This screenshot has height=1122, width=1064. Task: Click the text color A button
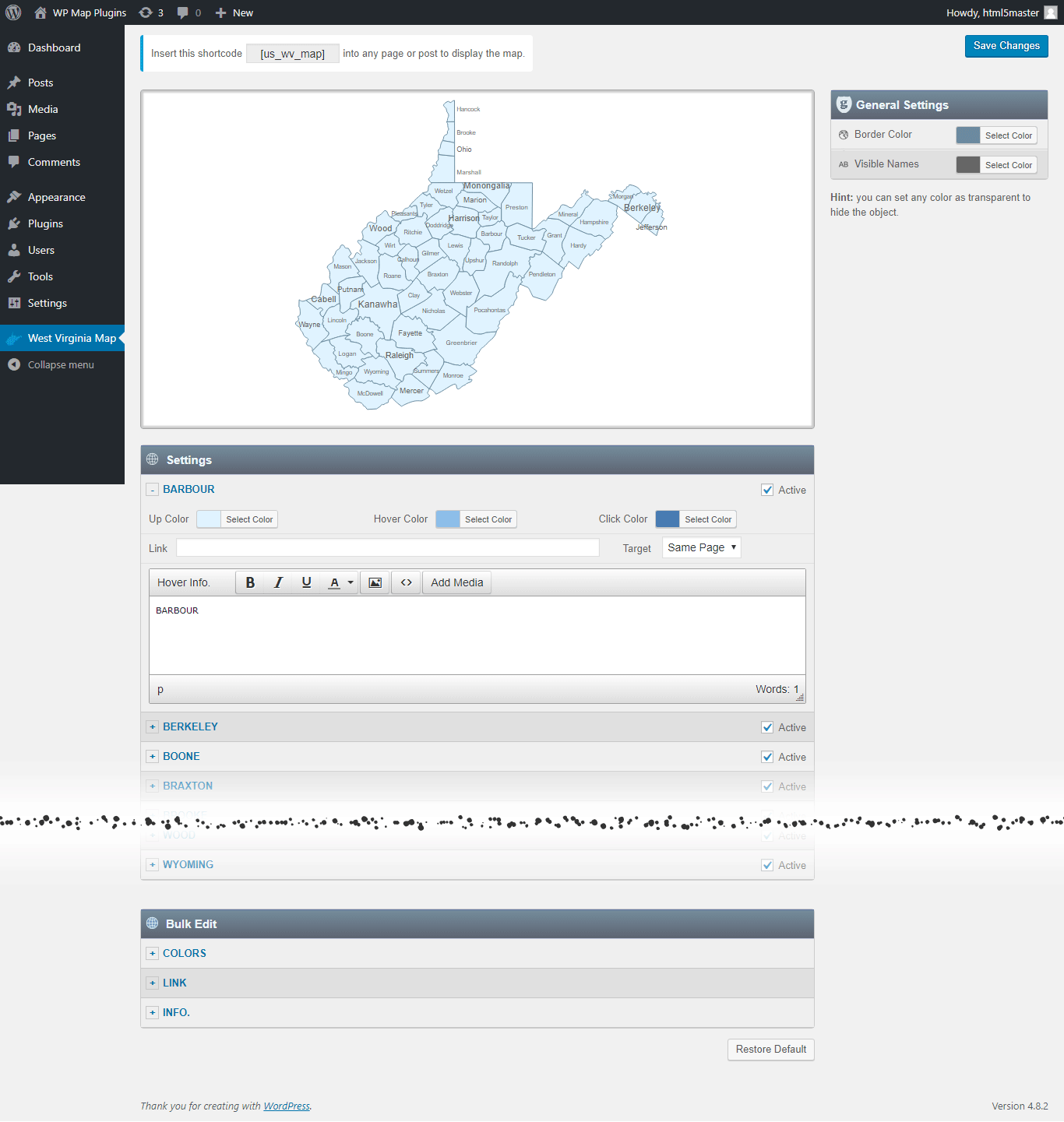click(334, 582)
